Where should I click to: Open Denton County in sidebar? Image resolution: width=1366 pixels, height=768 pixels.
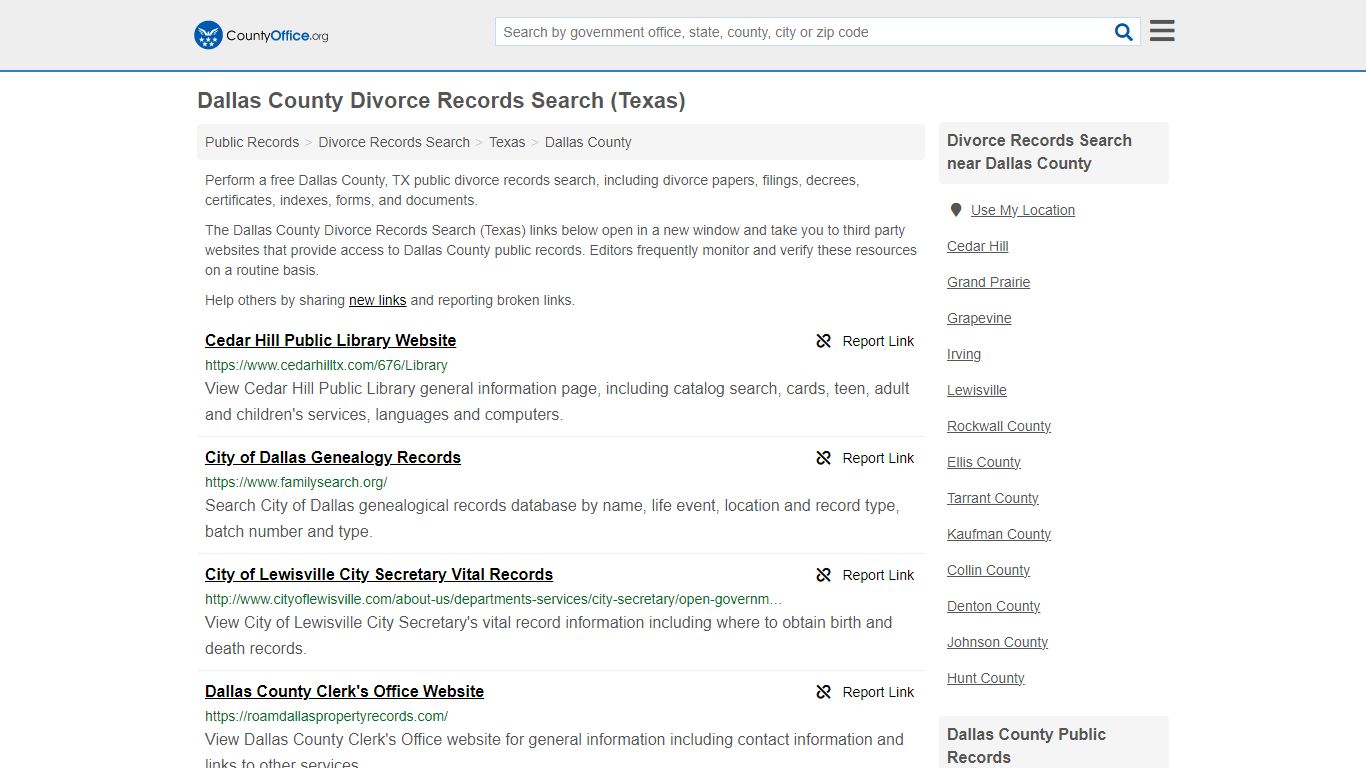(993, 606)
